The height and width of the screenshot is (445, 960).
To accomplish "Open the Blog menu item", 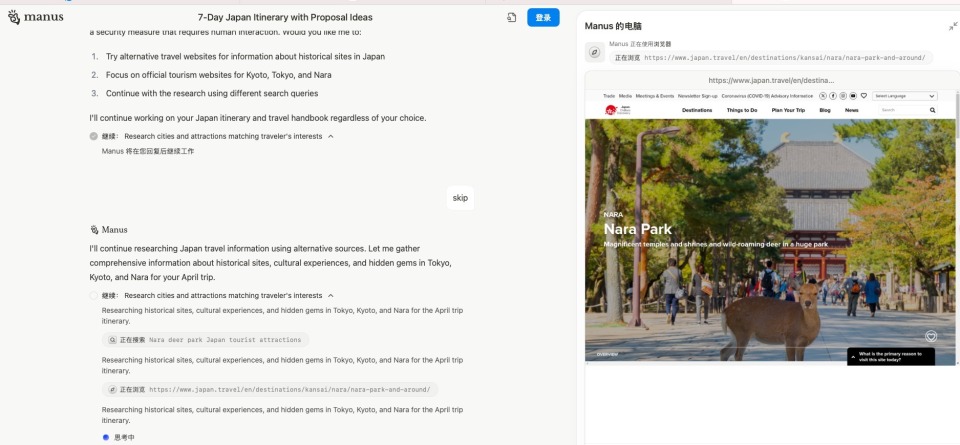I will (825, 110).
